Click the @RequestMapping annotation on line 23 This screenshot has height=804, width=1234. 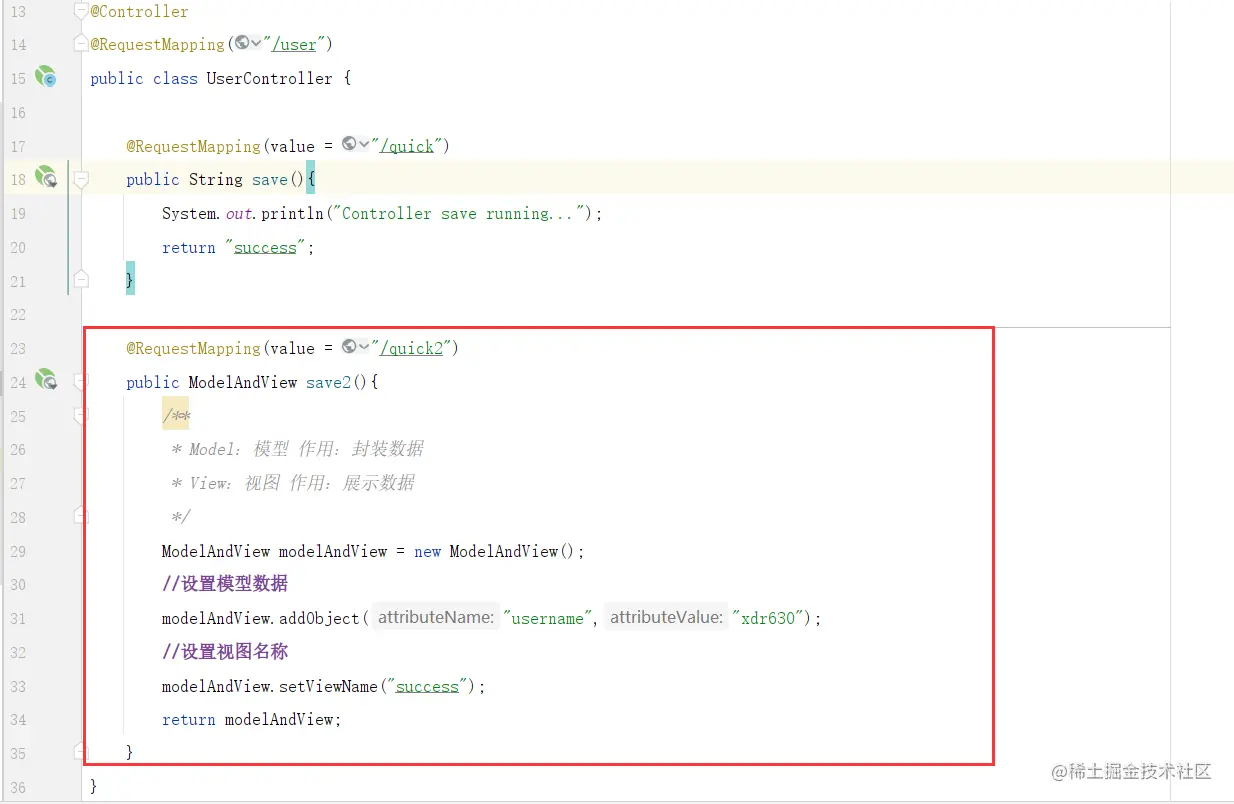click(x=193, y=348)
